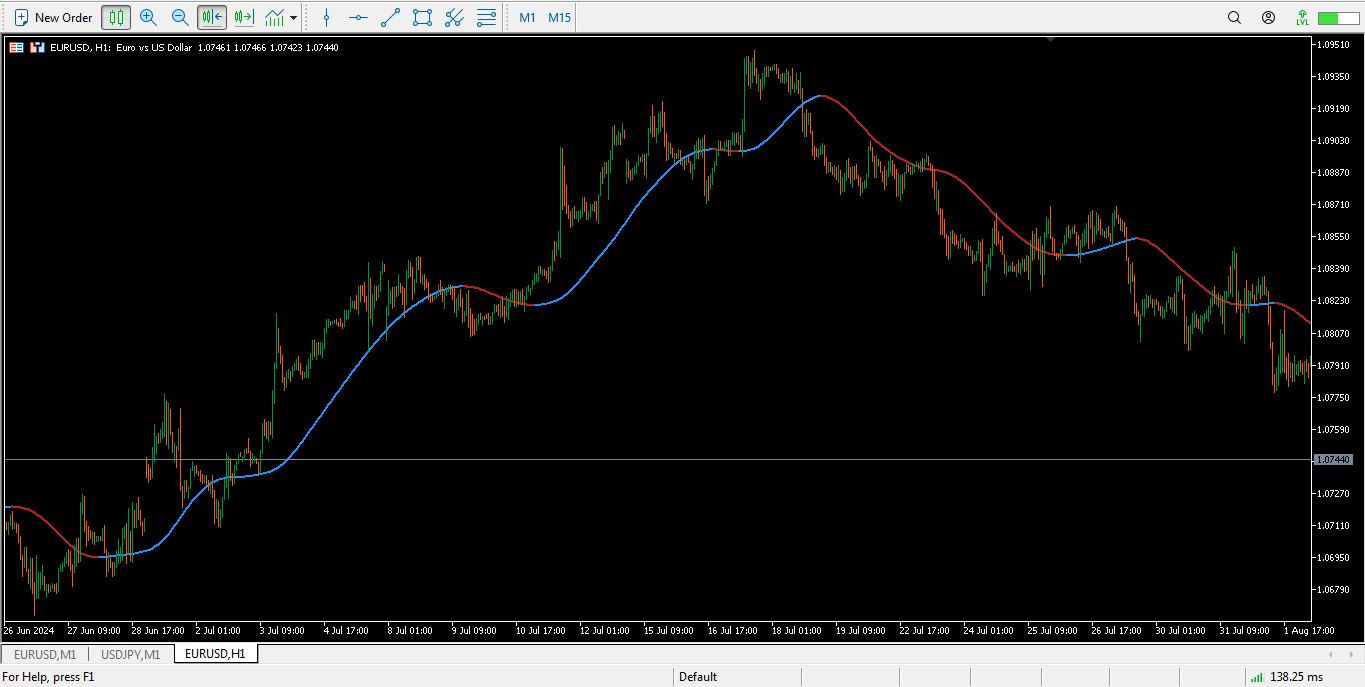The width and height of the screenshot is (1365, 687).
Task: Click the 1.06790 price axis label
Action: click(x=1332, y=589)
